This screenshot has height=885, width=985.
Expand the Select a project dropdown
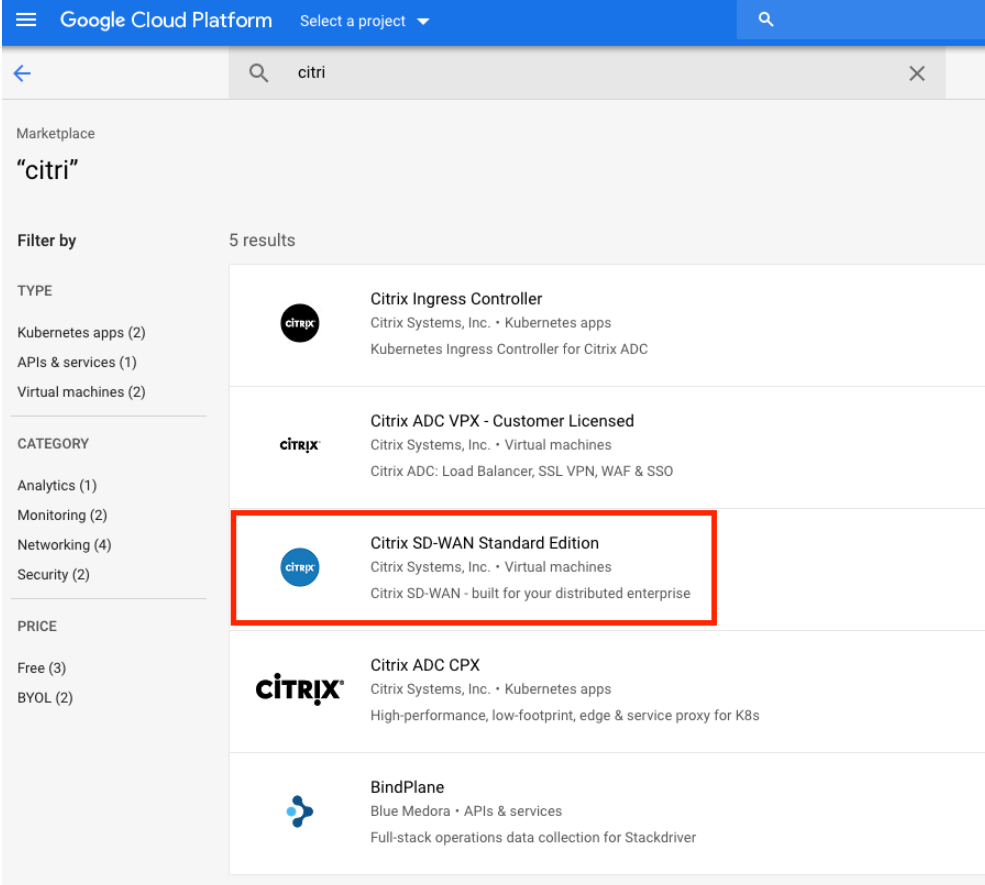(364, 21)
